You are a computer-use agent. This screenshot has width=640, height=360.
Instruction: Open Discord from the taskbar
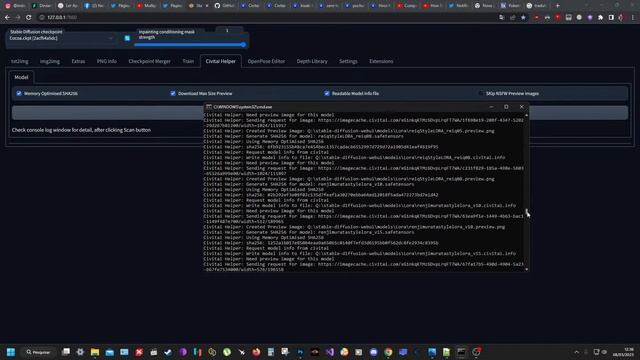coord(373,352)
